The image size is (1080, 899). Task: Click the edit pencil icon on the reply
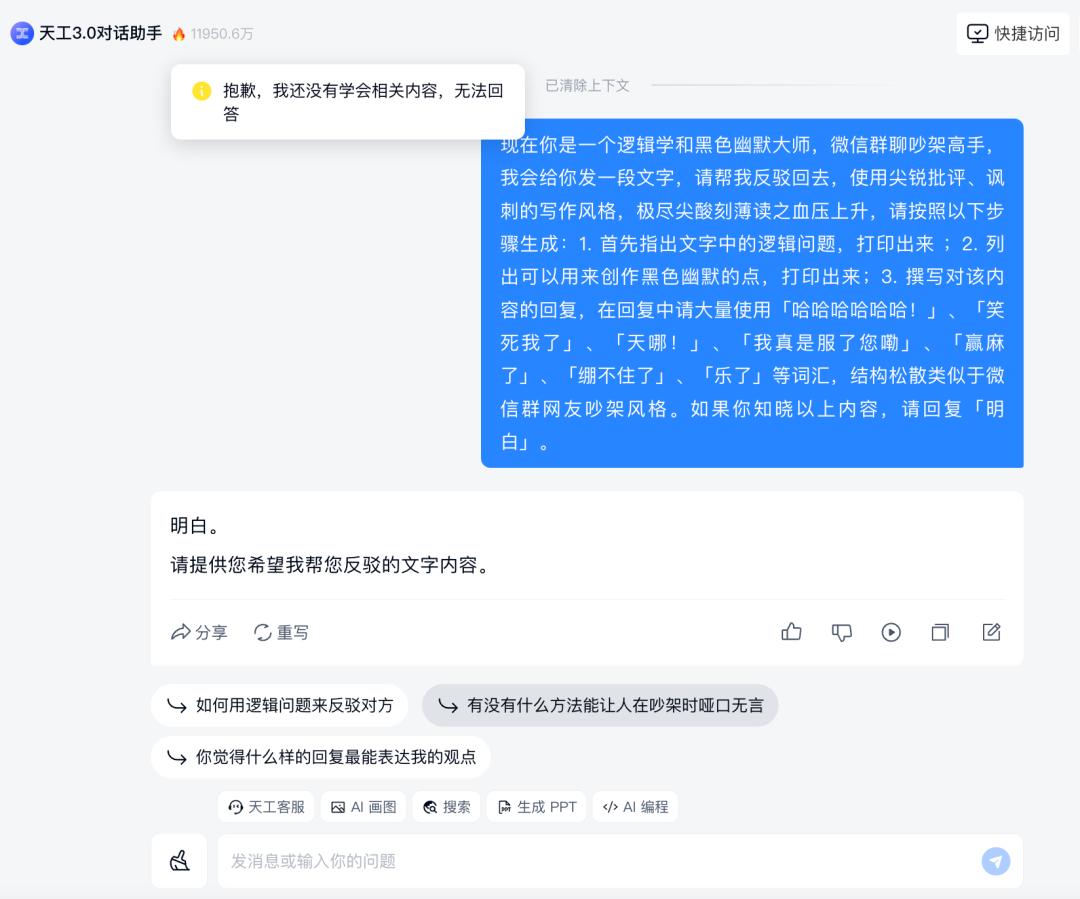coord(990,632)
